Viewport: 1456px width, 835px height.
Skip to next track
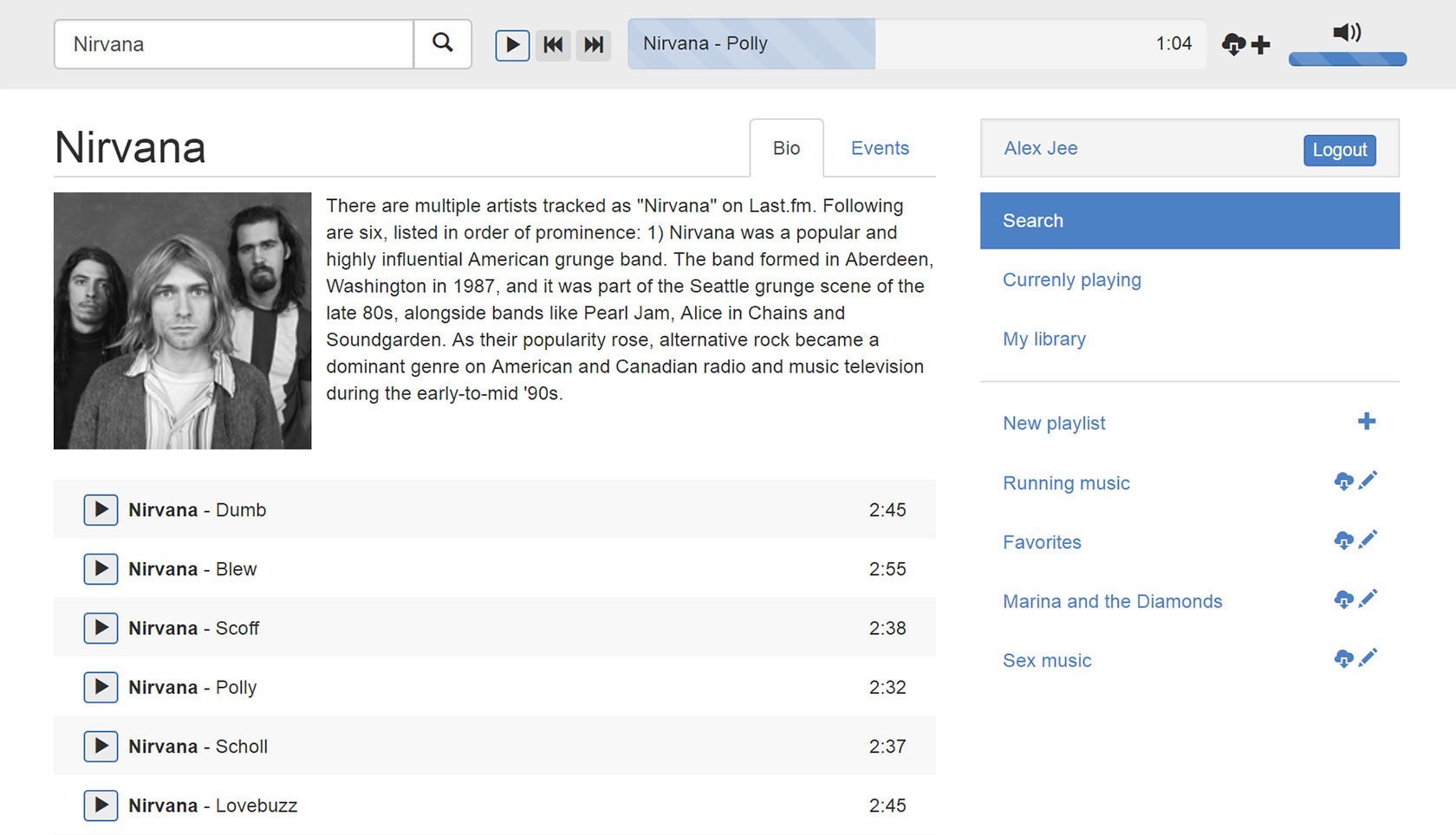coord(594,45)
